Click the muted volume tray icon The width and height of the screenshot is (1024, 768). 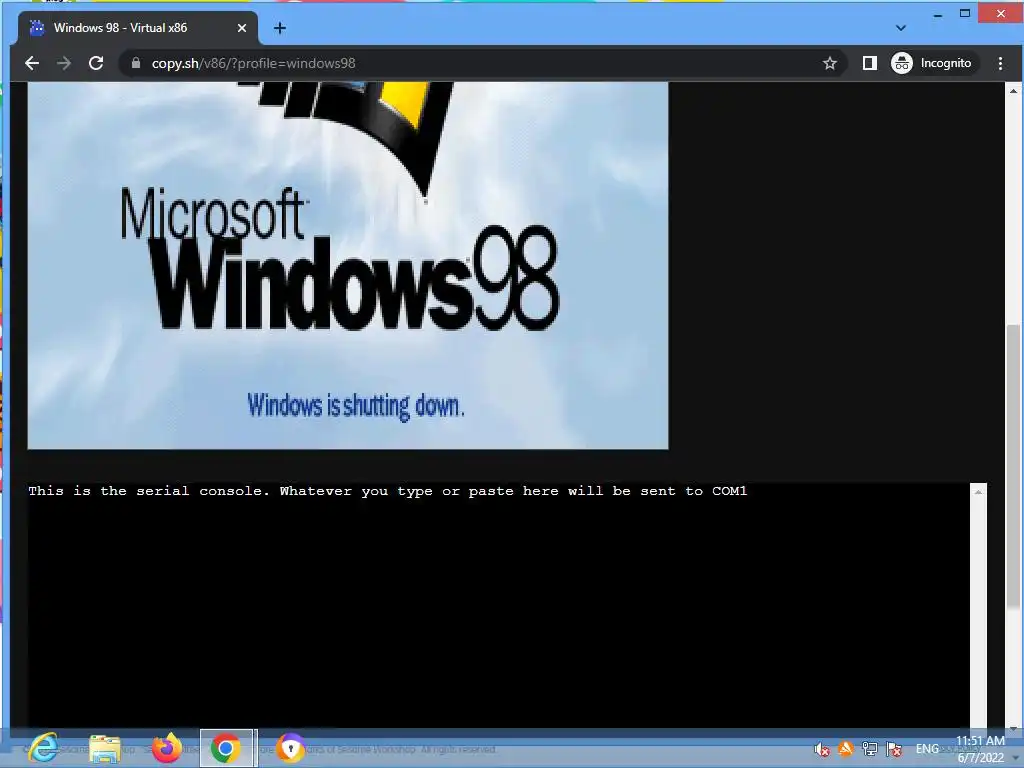point(822,749)
